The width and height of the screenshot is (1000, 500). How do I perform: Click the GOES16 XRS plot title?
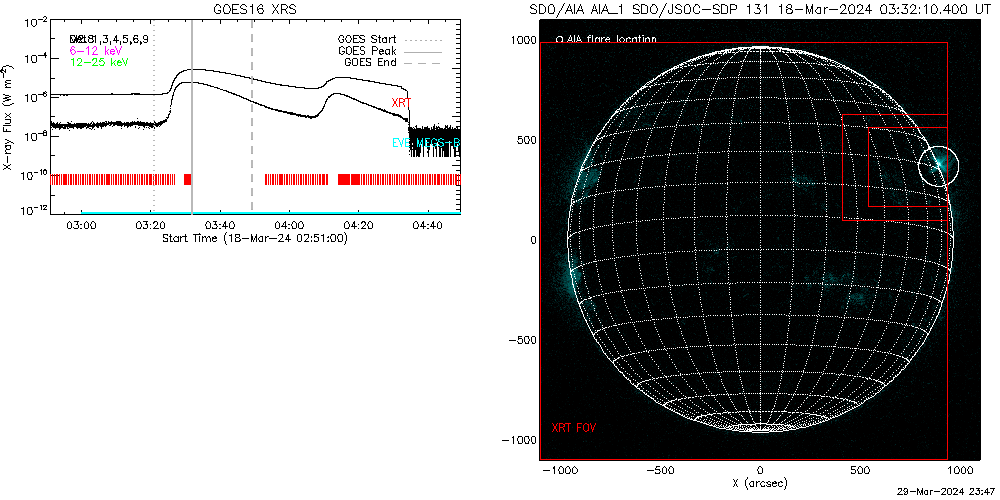[x=255, y=10]
